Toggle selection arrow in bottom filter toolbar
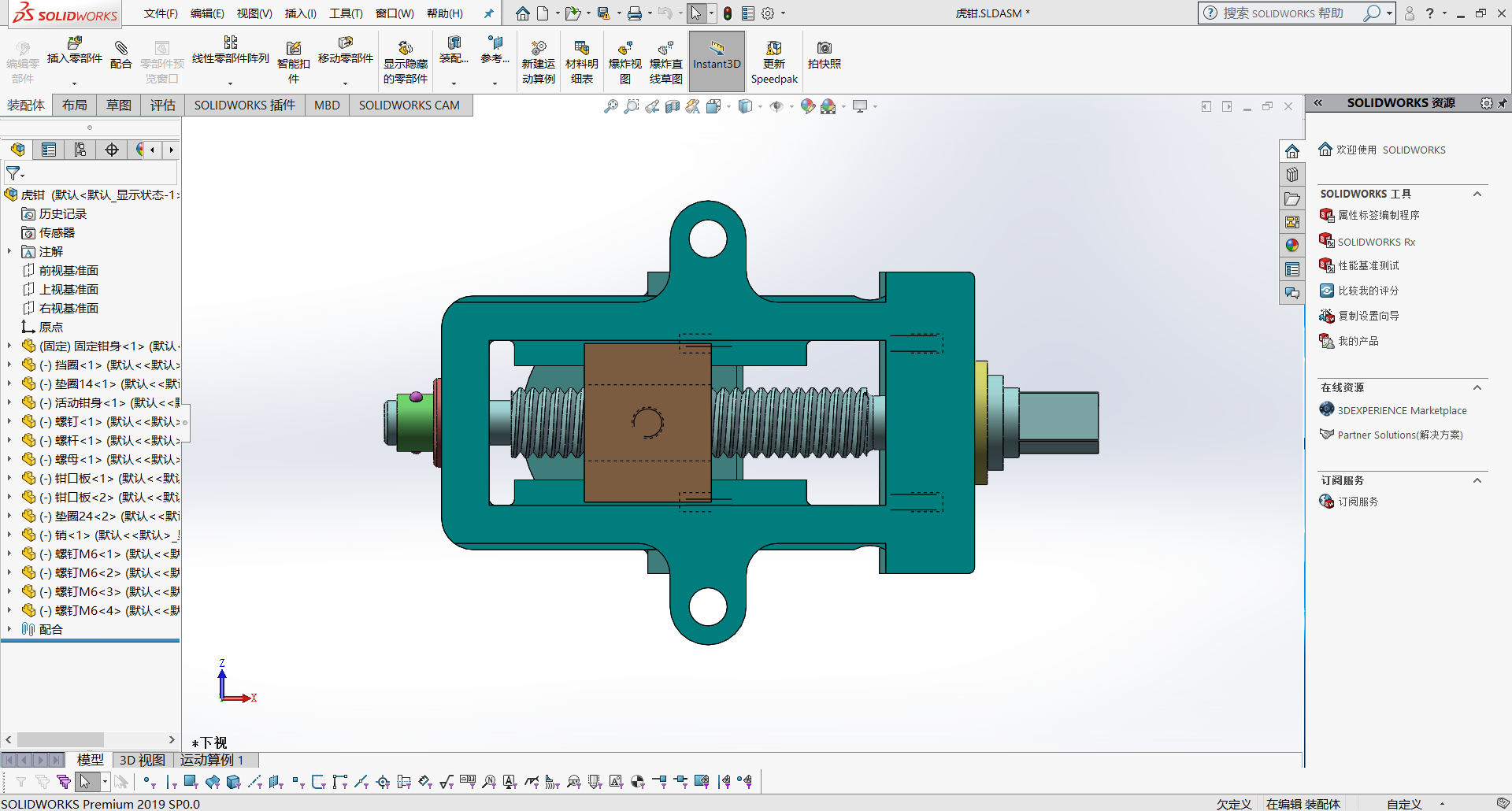This screenshot has width=1512, height=811. pyautogui.click(x=85, y=781)
